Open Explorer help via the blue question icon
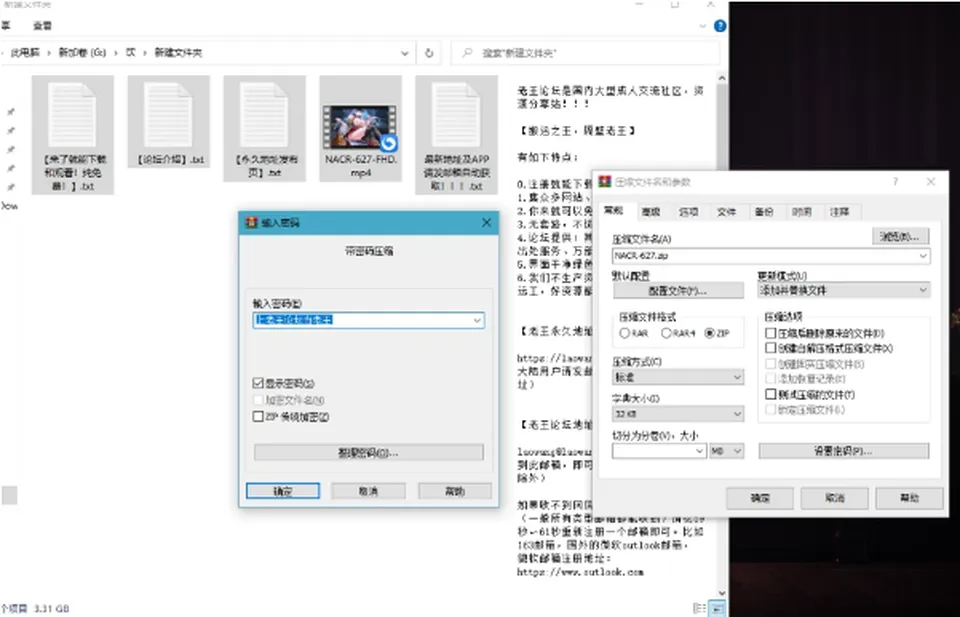960x617 pixels. click(x=720, y=26)
